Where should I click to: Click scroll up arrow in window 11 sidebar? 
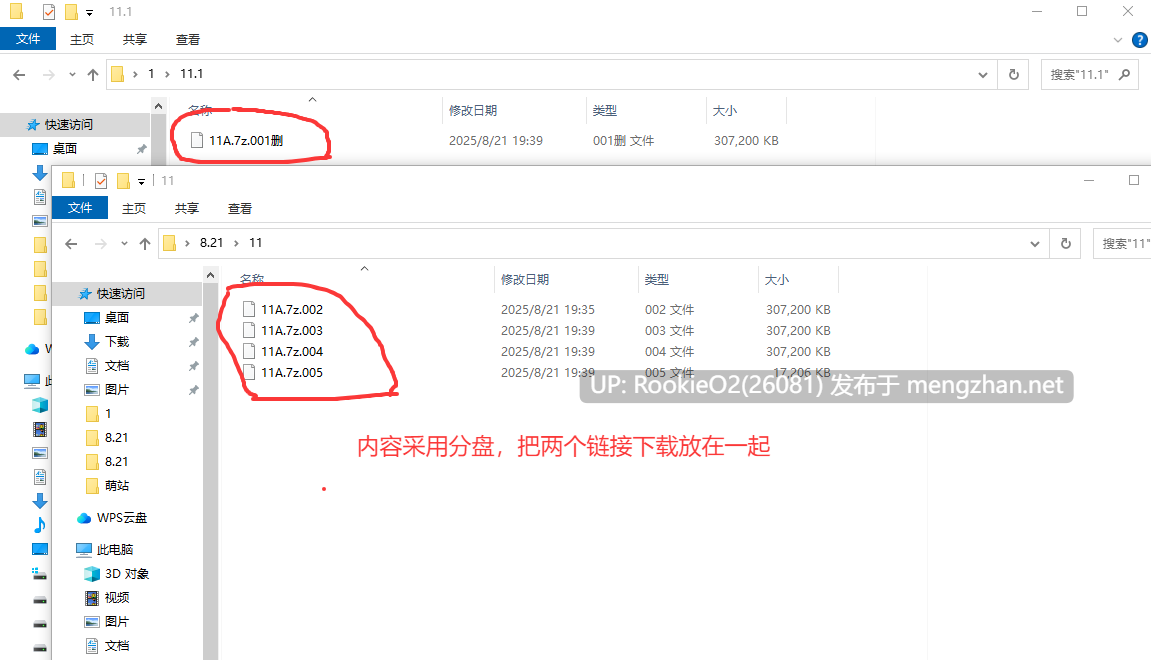(x=211, y=275)
